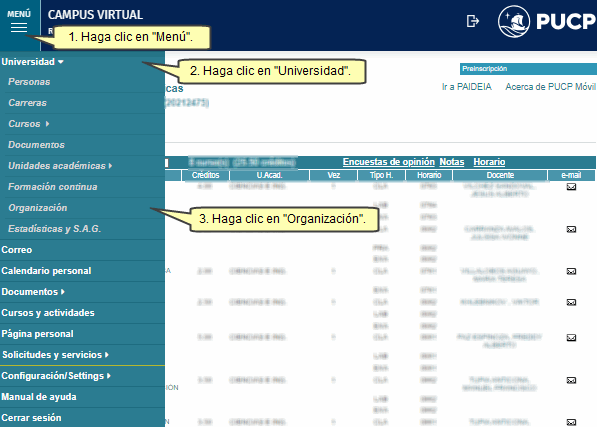Screen dimensions: 597x427
Task: Click the e-mail envelope icon in sixth course row
Action: tap(571, 380)
